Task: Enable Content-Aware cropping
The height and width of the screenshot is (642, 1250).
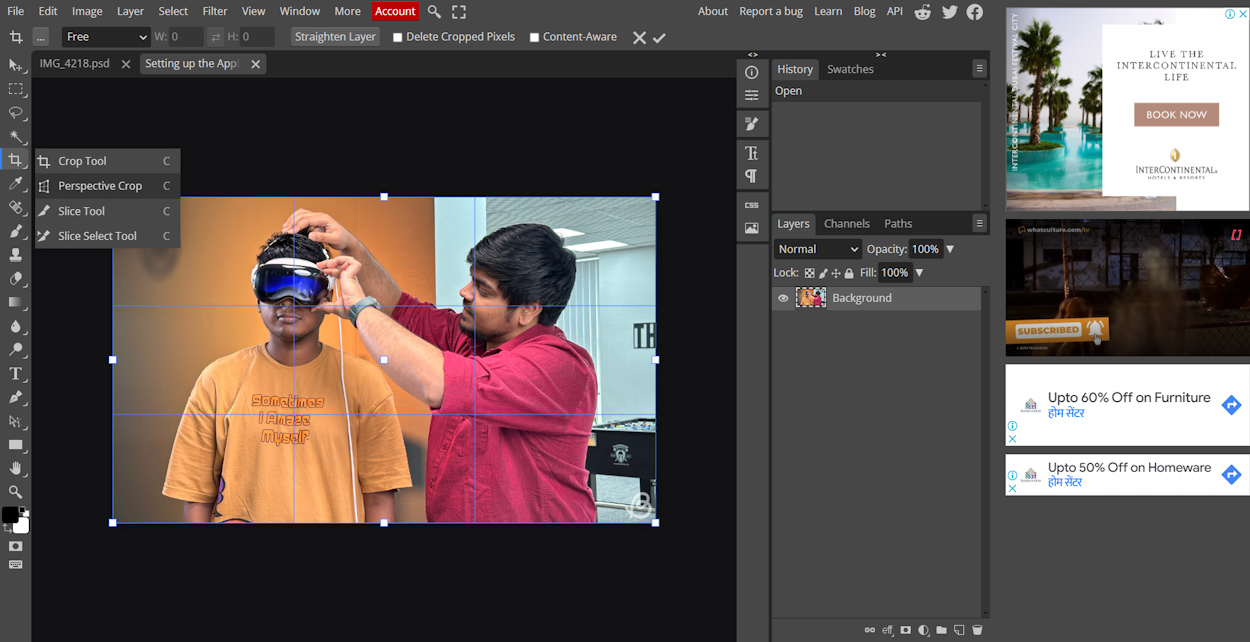Action: (x=537, y=36)
